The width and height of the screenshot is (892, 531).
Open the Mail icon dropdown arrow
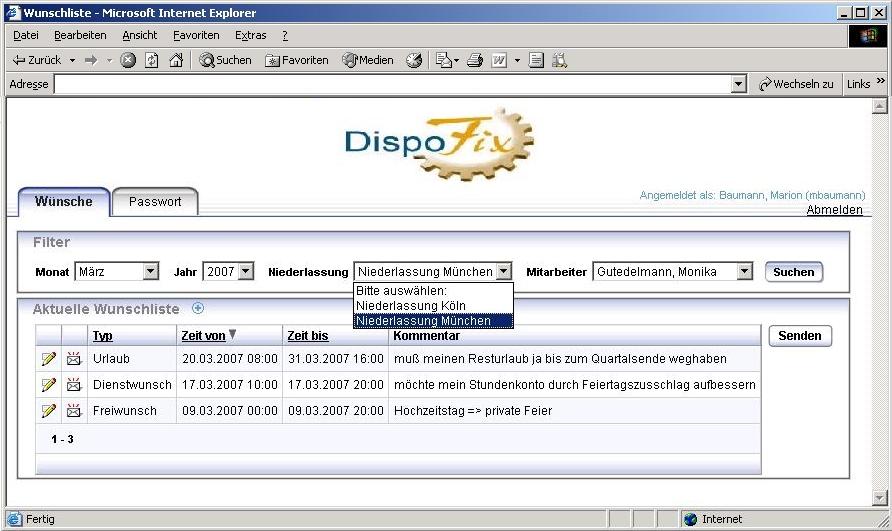pos(456,60)
